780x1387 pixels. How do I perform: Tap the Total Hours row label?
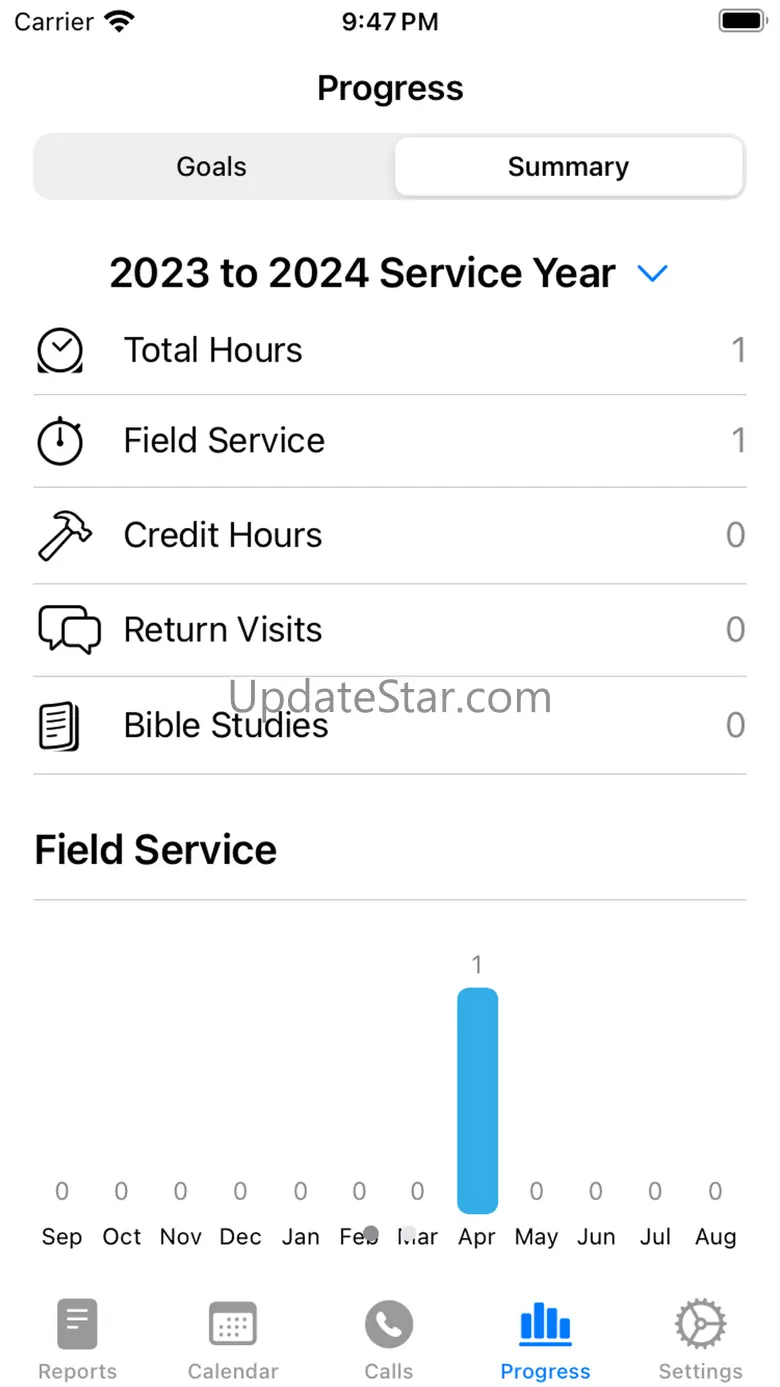point(213,351)
